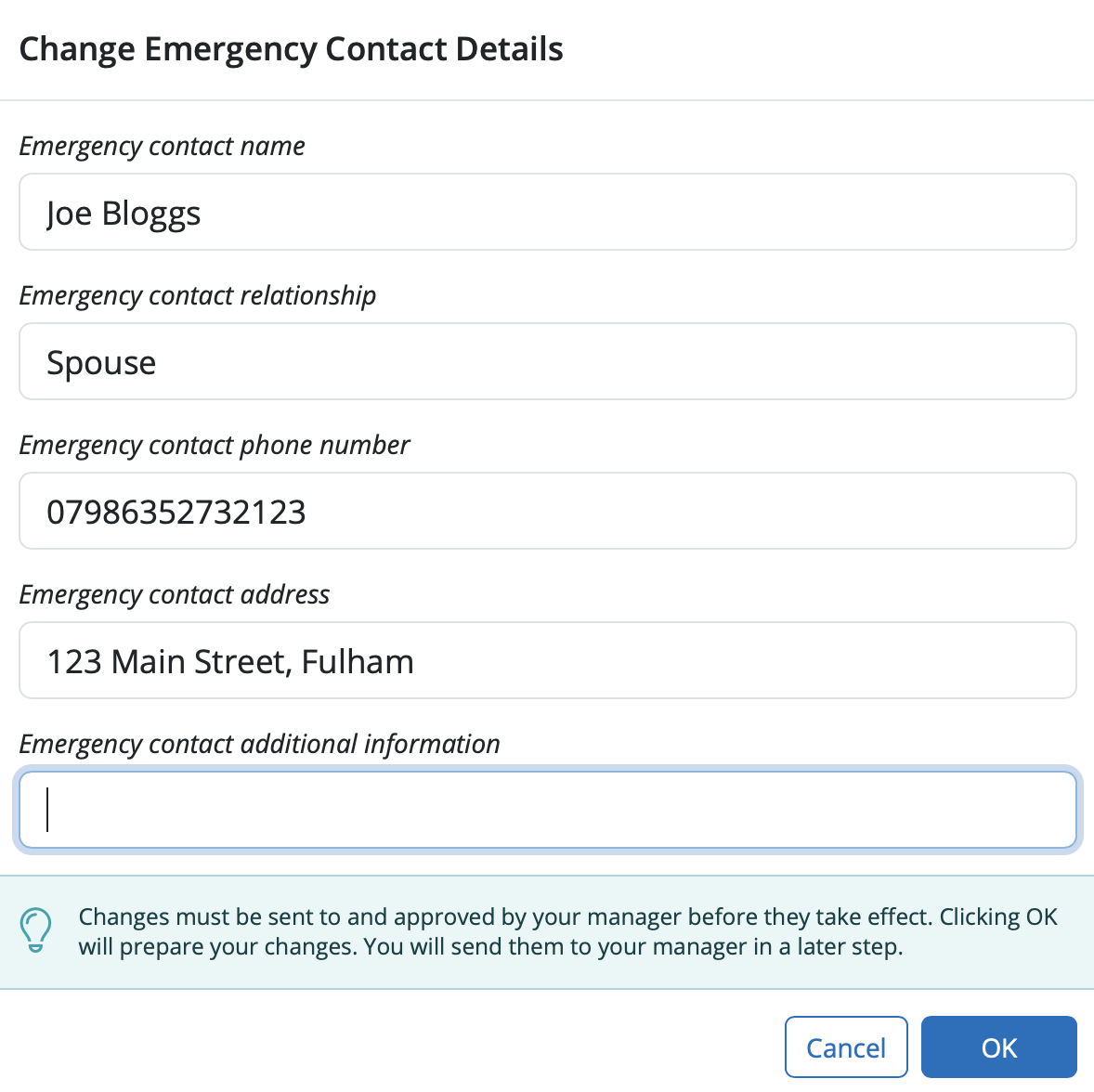This screenshot has width=1094, height=1092.
Task: Focus the Emergency contact name field
Action: [x=548, y=212]
